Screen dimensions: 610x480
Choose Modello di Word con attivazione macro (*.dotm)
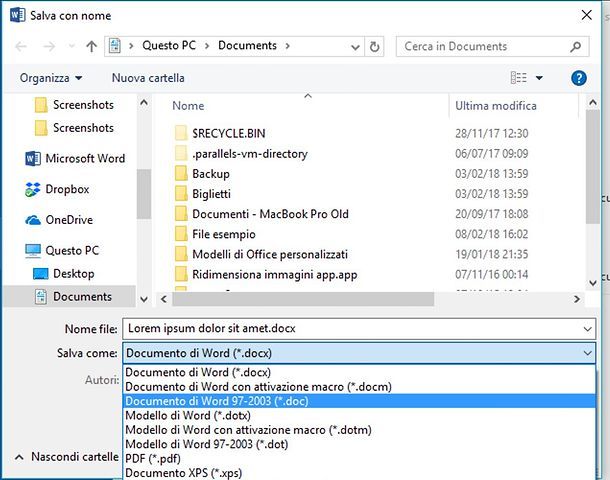pyautogui.click(x=359, y=430)
